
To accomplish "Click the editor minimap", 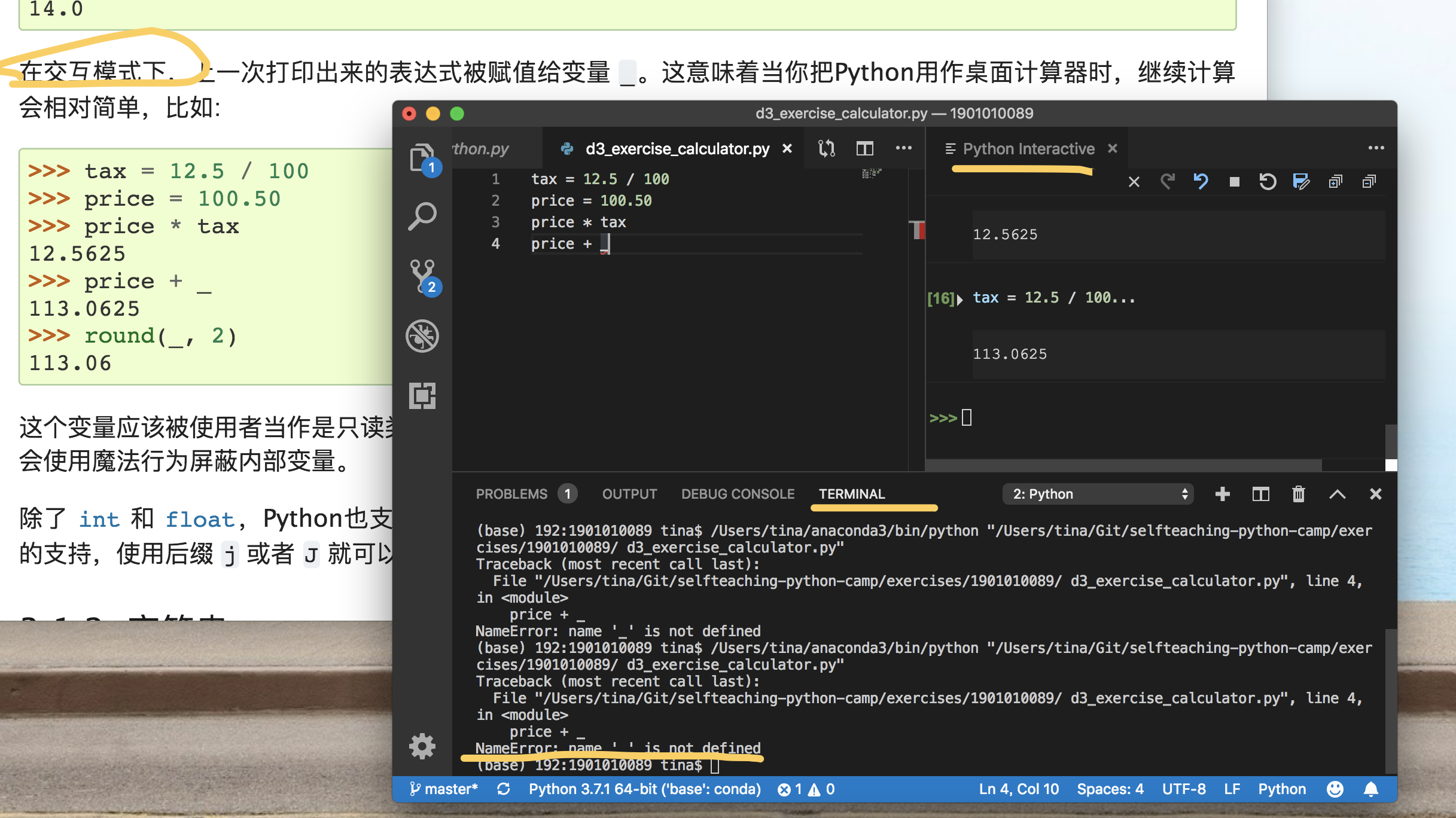I will 871,174.
